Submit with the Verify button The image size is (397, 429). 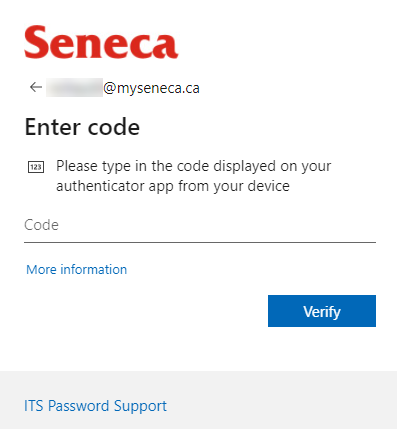click(x=322, y=311)
